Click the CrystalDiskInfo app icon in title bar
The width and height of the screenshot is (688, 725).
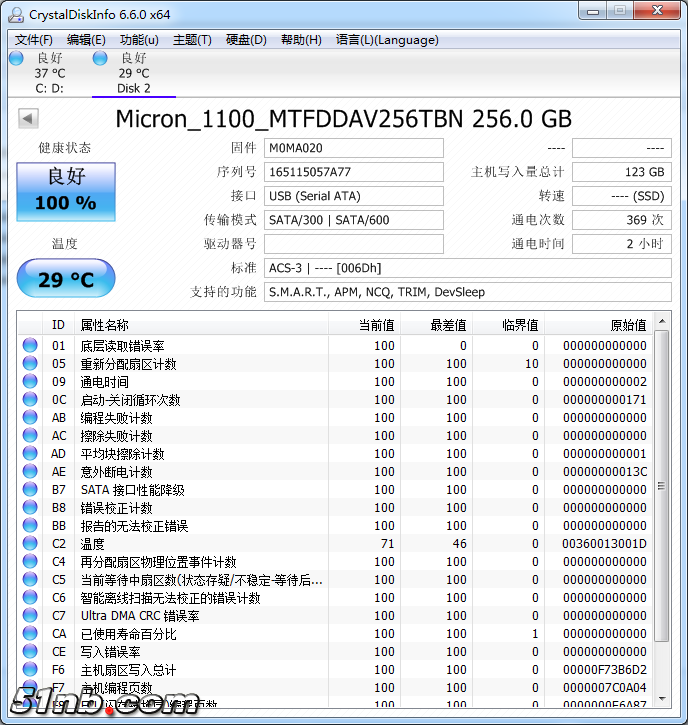point(15,13)
